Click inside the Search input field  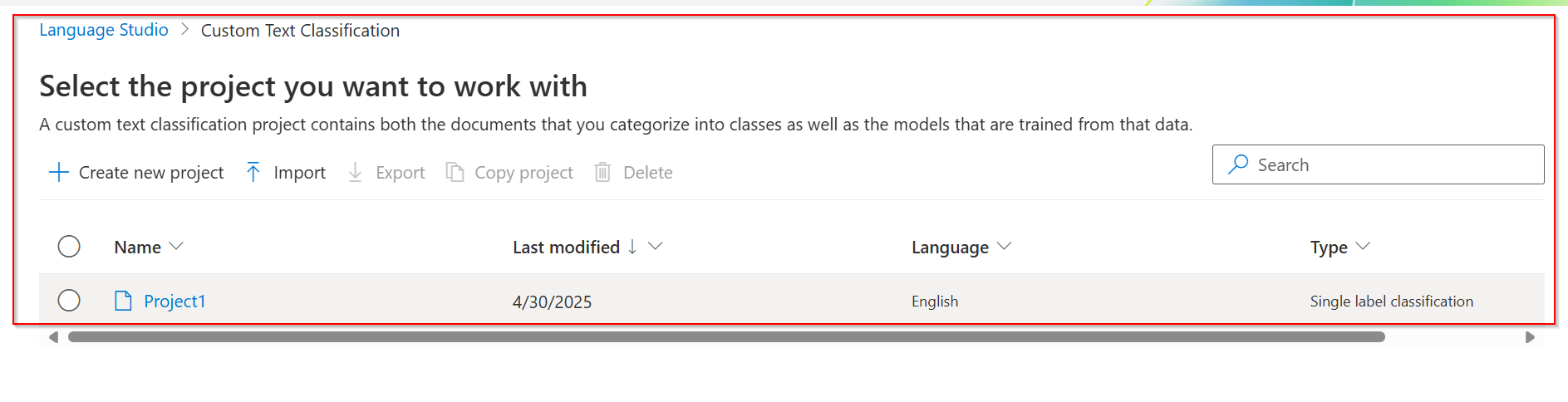tap(1388, 164)
